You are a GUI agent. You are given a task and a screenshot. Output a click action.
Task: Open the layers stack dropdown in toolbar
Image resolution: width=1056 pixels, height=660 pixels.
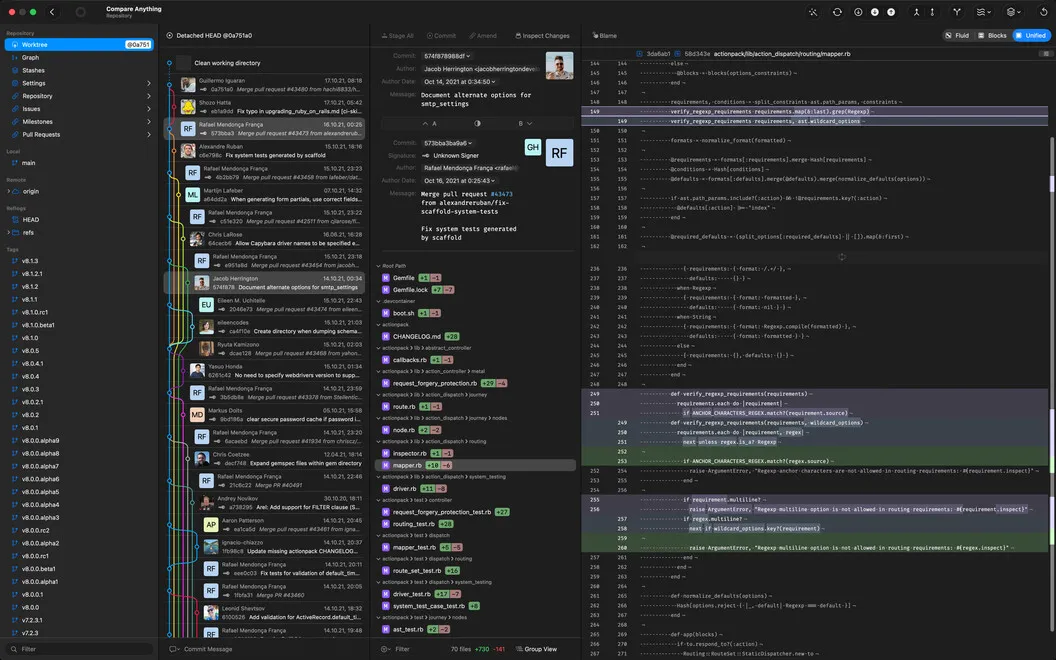click(x=1013, y=12)
